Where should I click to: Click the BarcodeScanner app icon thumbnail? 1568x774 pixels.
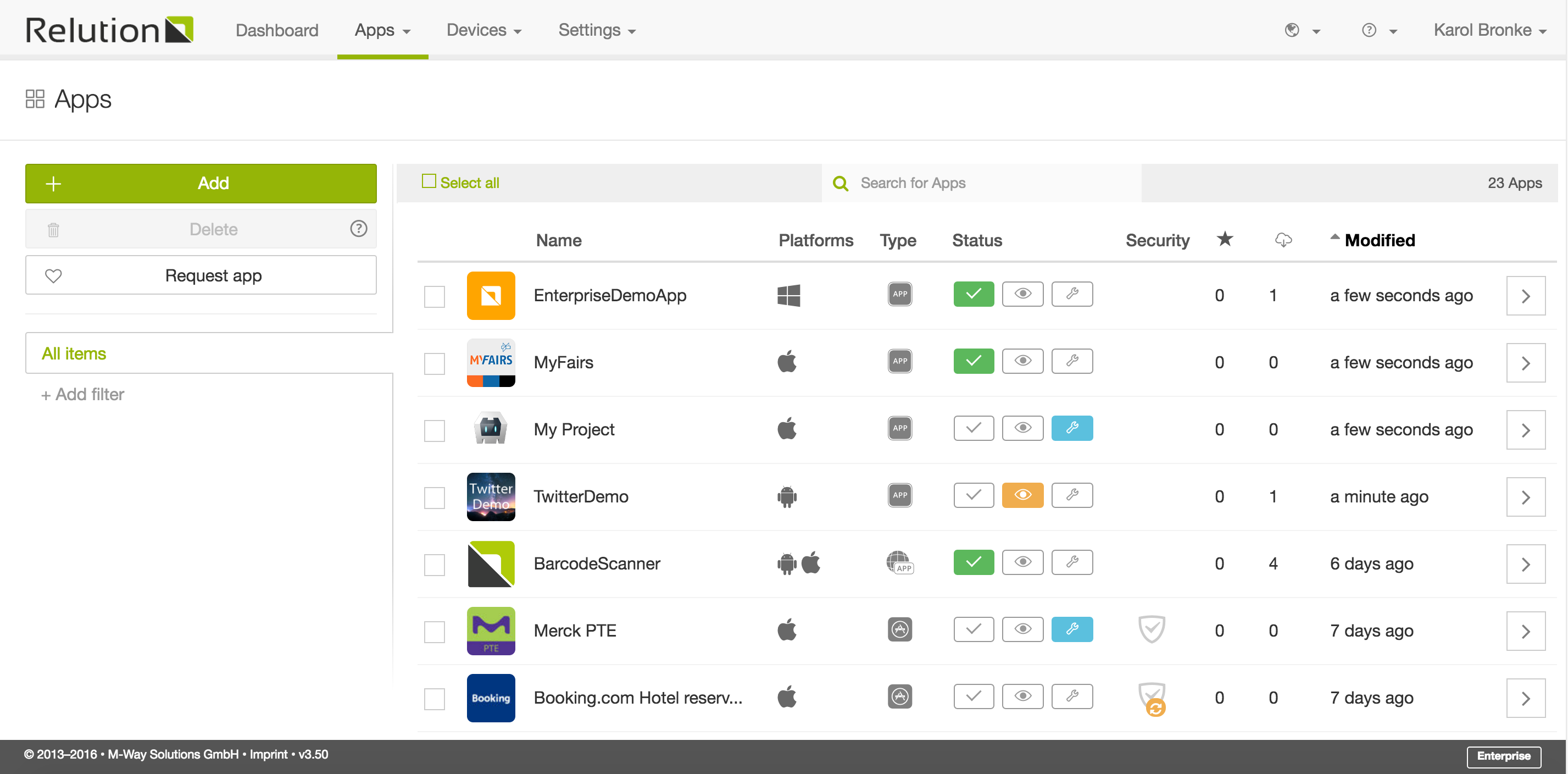pyautogui.click(x=491, y=563)
